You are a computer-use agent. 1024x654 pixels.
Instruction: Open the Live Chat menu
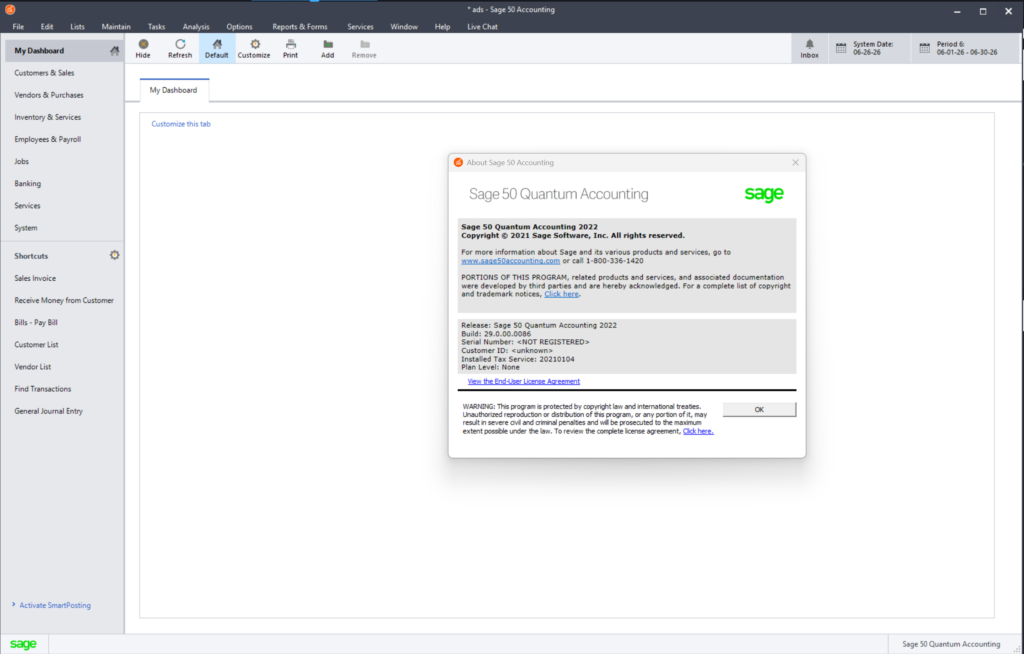(x=483, y=27)
